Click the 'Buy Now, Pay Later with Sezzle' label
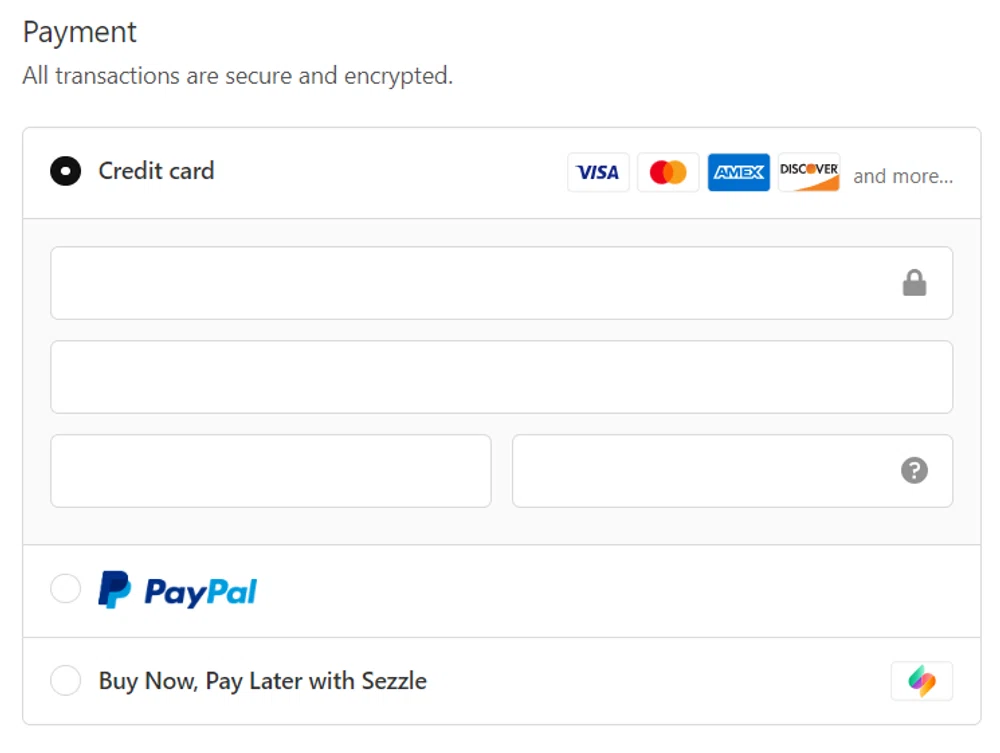1000x753 pixels. tap(261, 680)
